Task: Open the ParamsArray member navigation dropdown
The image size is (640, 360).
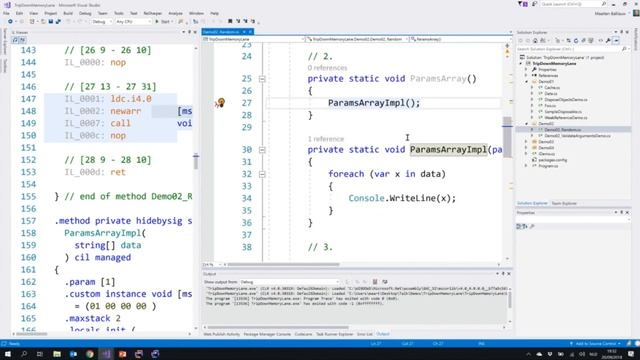Action: (x=460, y=39)
